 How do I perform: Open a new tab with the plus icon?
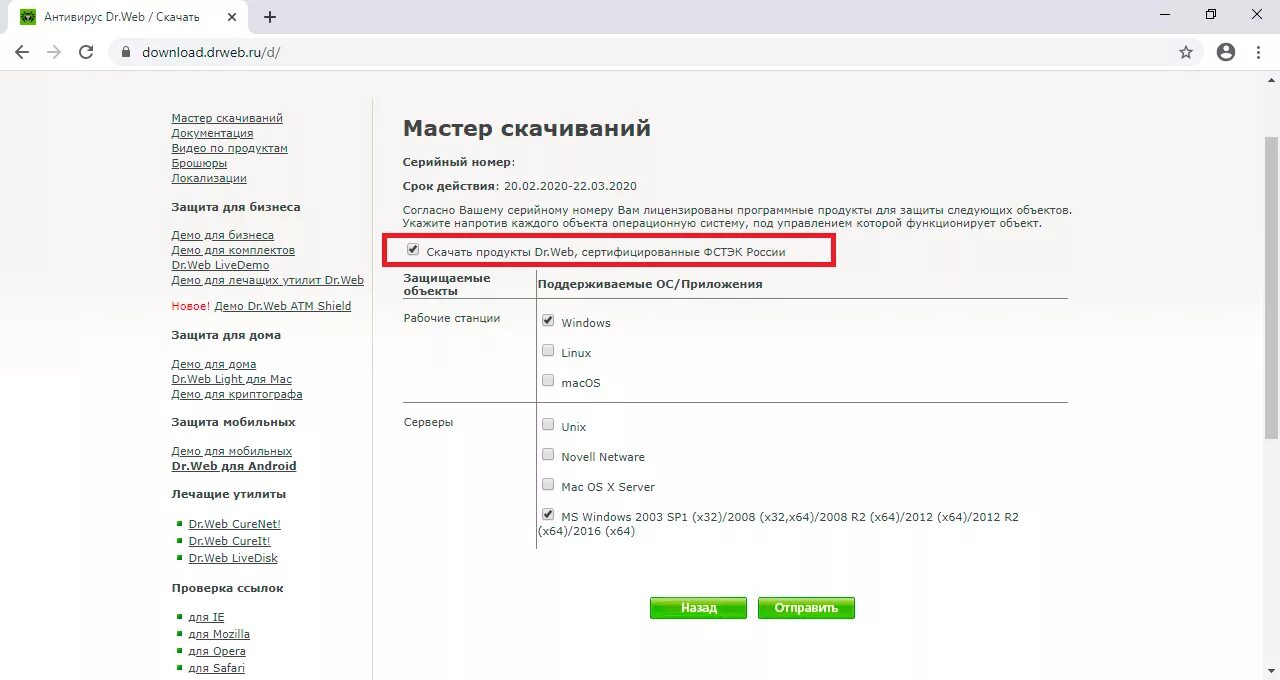[x=270, y=17]
